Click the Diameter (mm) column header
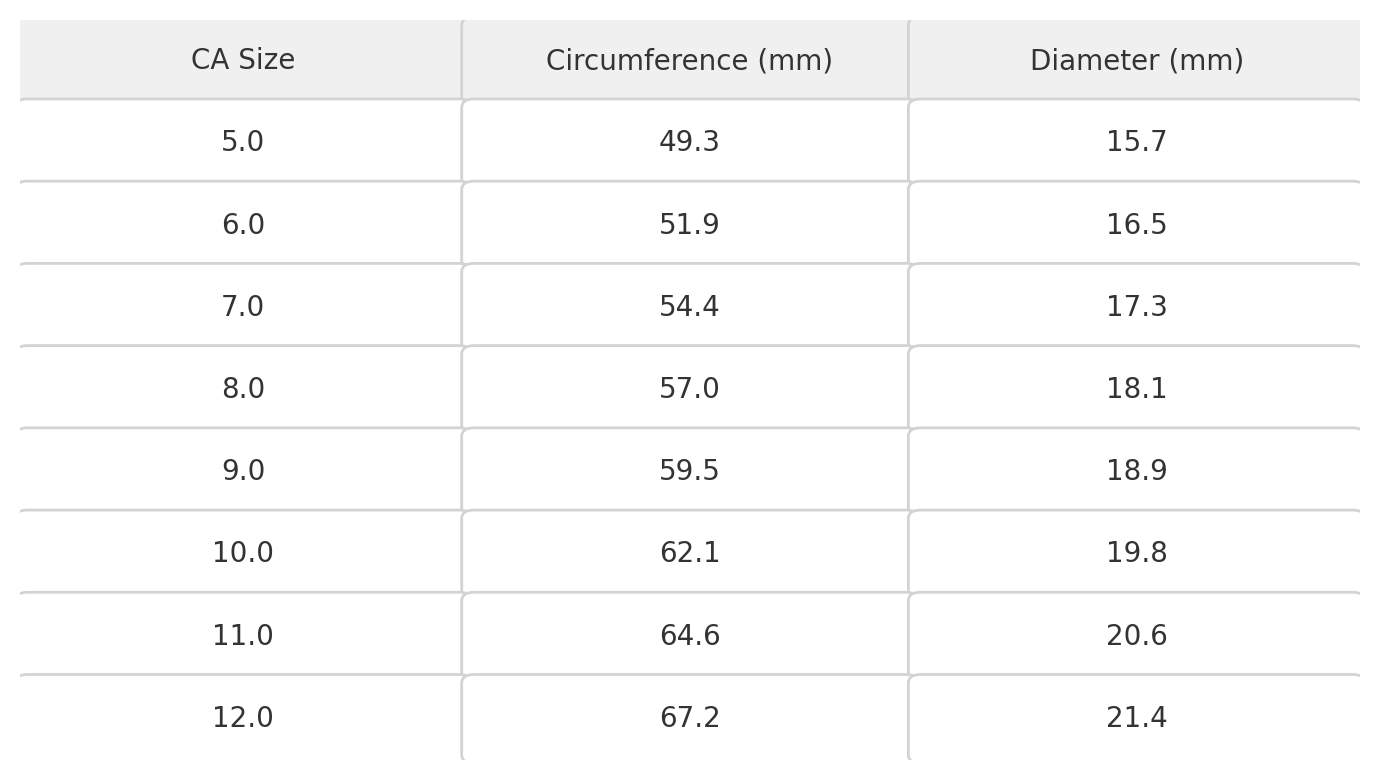 click(1136, 60)
